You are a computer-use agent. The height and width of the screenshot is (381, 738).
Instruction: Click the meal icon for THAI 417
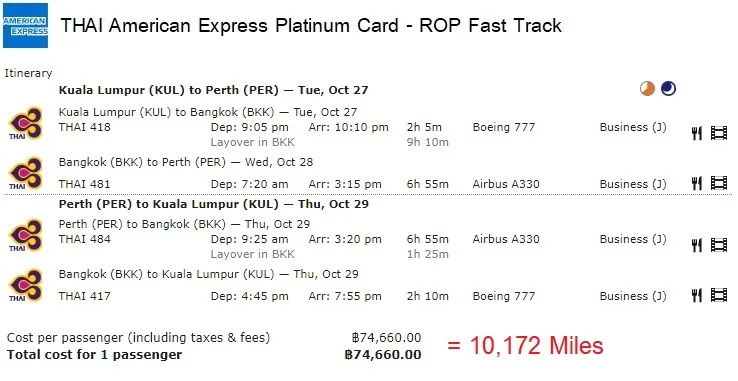pos(697,295)
